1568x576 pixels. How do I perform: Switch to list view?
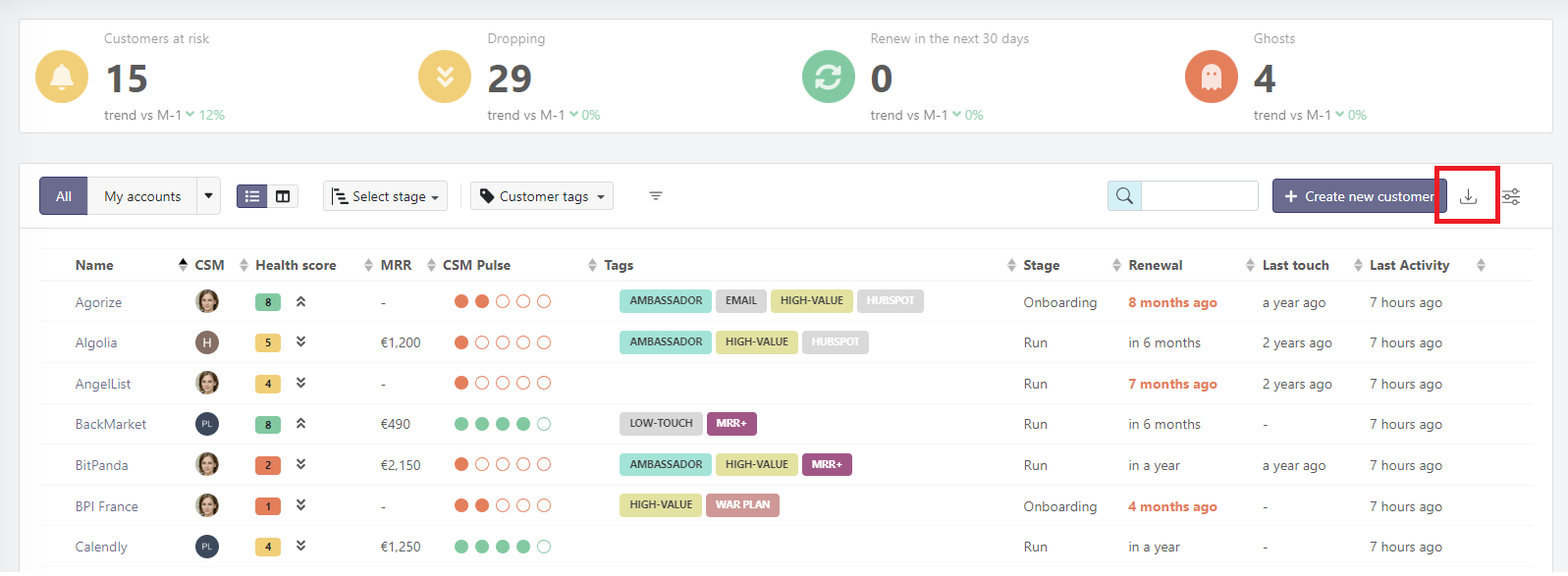click(252, 196)
